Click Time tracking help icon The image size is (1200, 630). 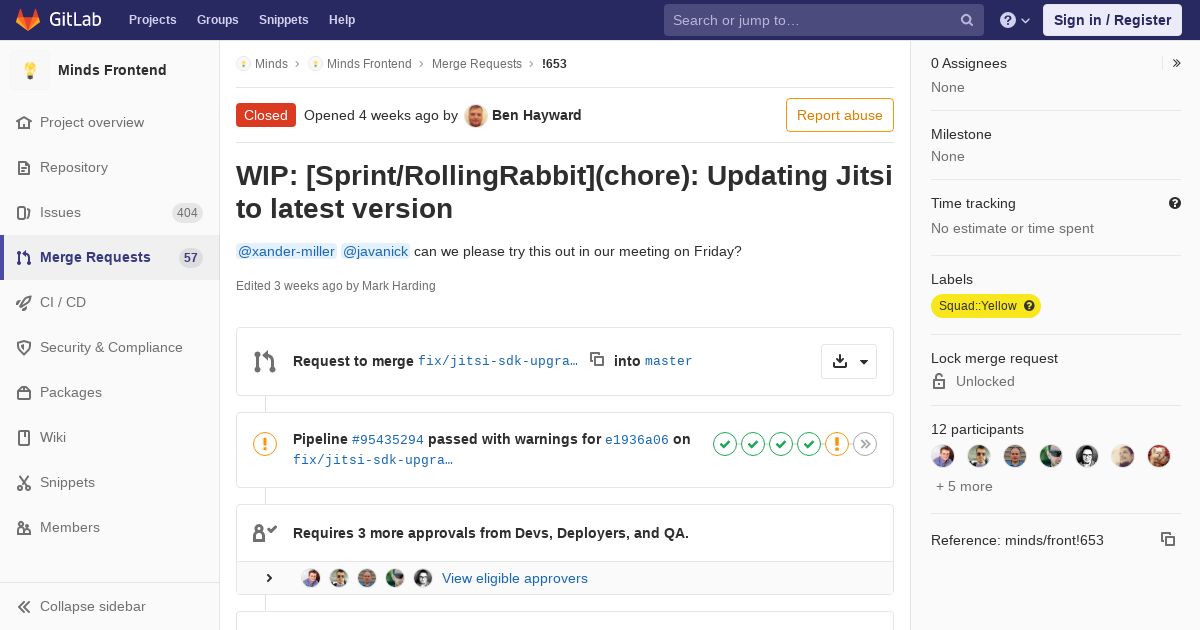tap(1175, 203)
